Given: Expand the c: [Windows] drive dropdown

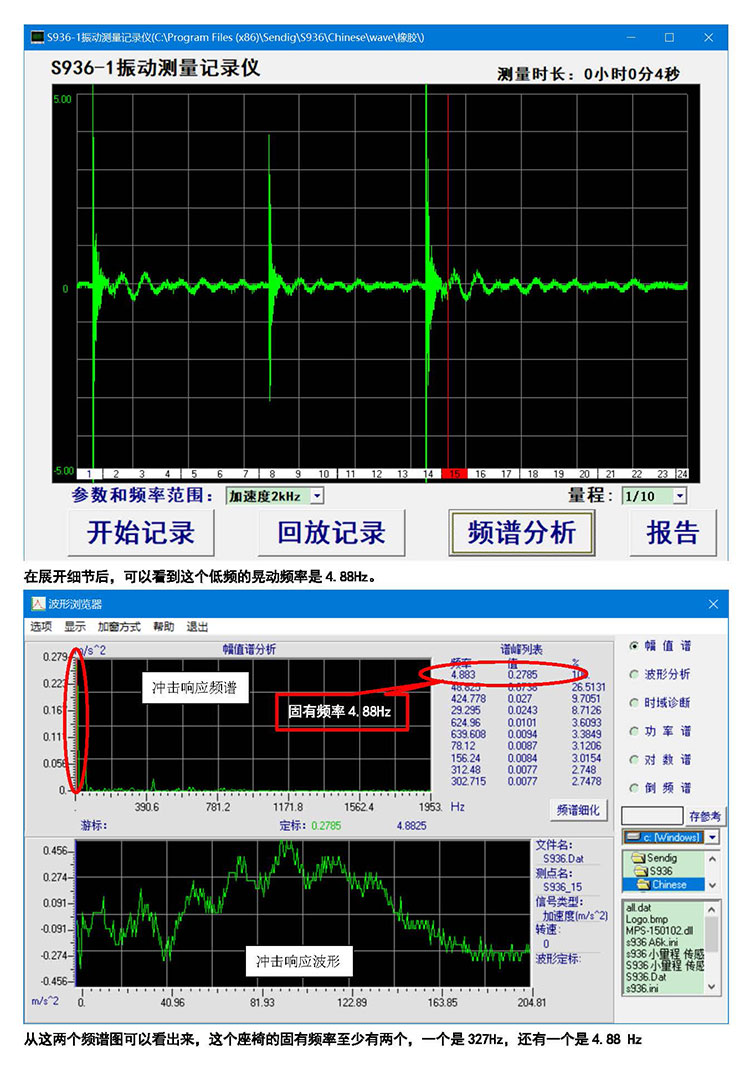Looking at the screenshot, I should point(711,837).
